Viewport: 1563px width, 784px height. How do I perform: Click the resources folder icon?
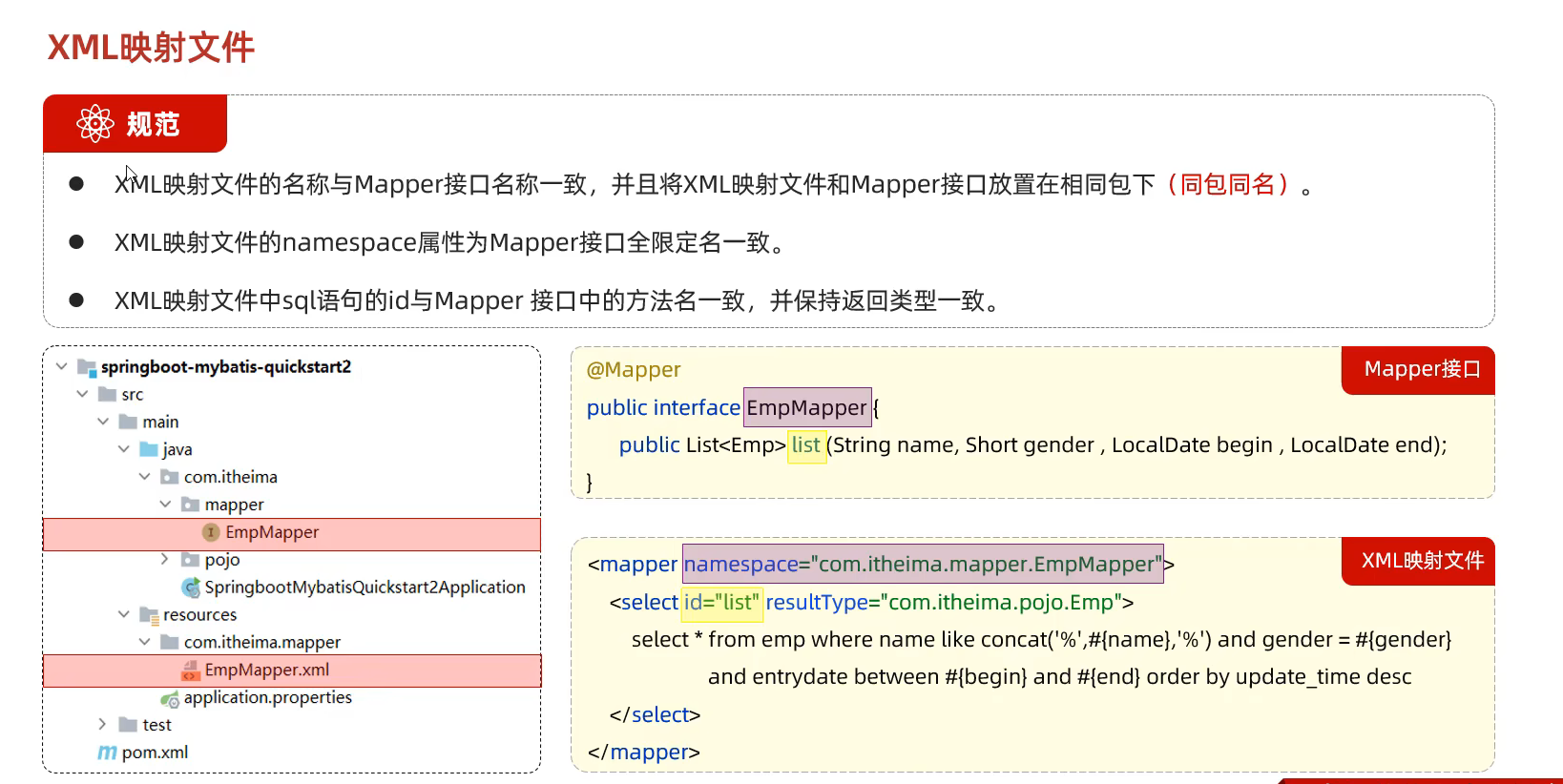(x=149, y=615)
